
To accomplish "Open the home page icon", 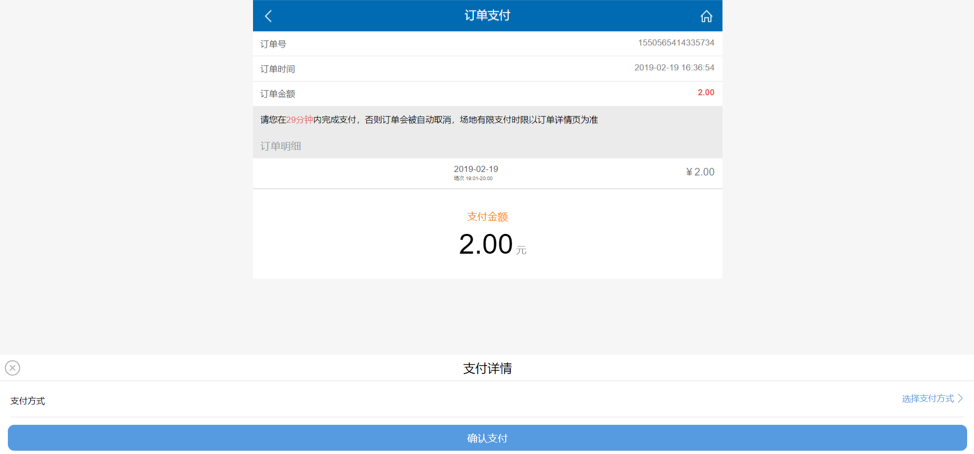I will click(706, 16).
